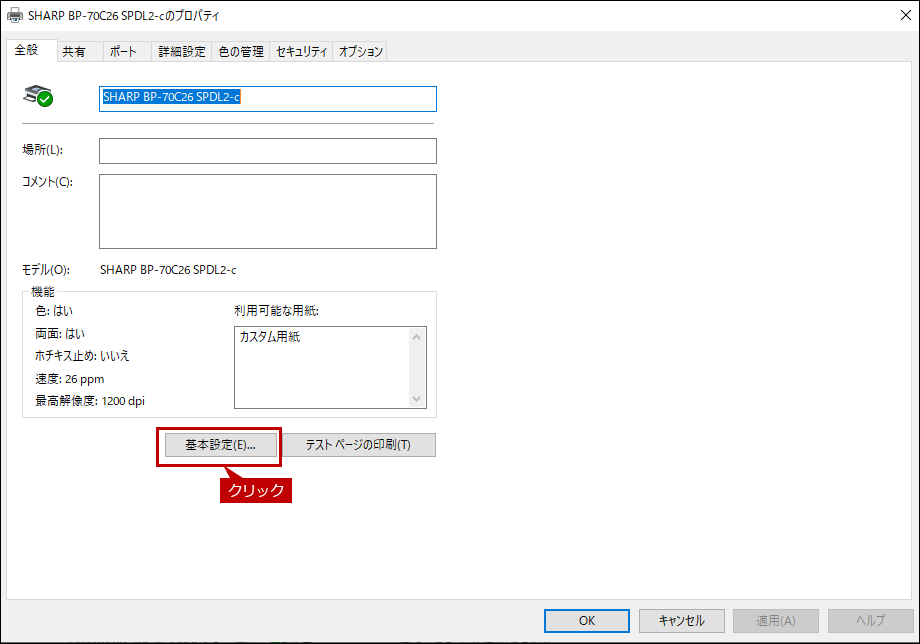
Task: Click the paper list scroll down arrow
Action: click(x=417, y=398)
